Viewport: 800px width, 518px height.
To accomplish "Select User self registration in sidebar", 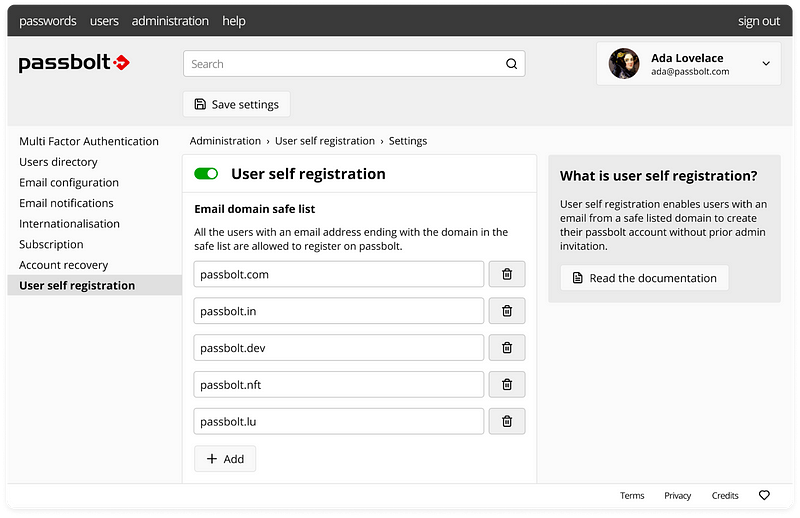I will click(94, 285).
